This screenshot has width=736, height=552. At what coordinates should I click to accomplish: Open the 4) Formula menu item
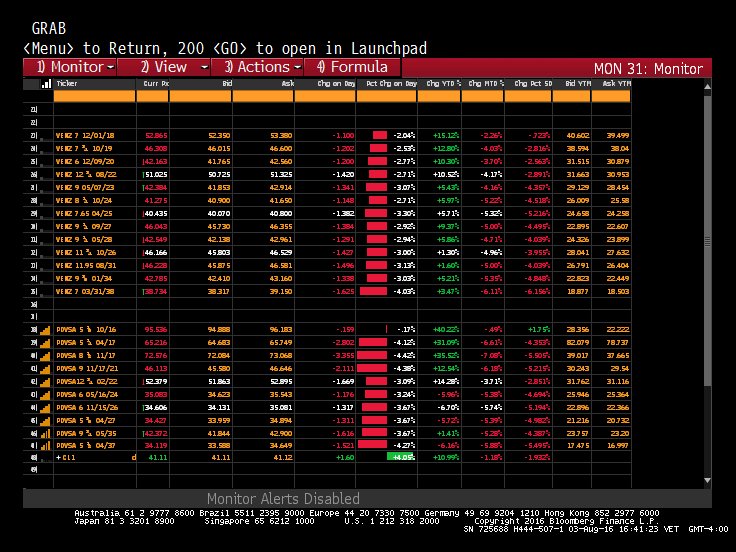(x=352, y=67)
